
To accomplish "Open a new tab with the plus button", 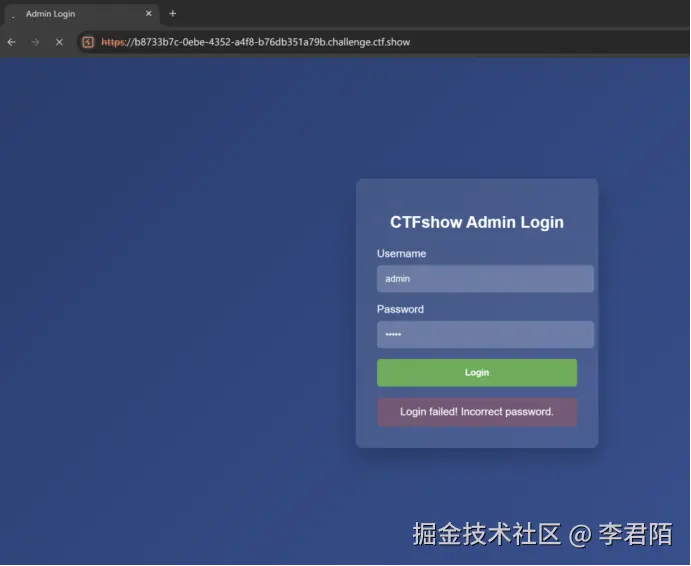I will coord(172,14).
